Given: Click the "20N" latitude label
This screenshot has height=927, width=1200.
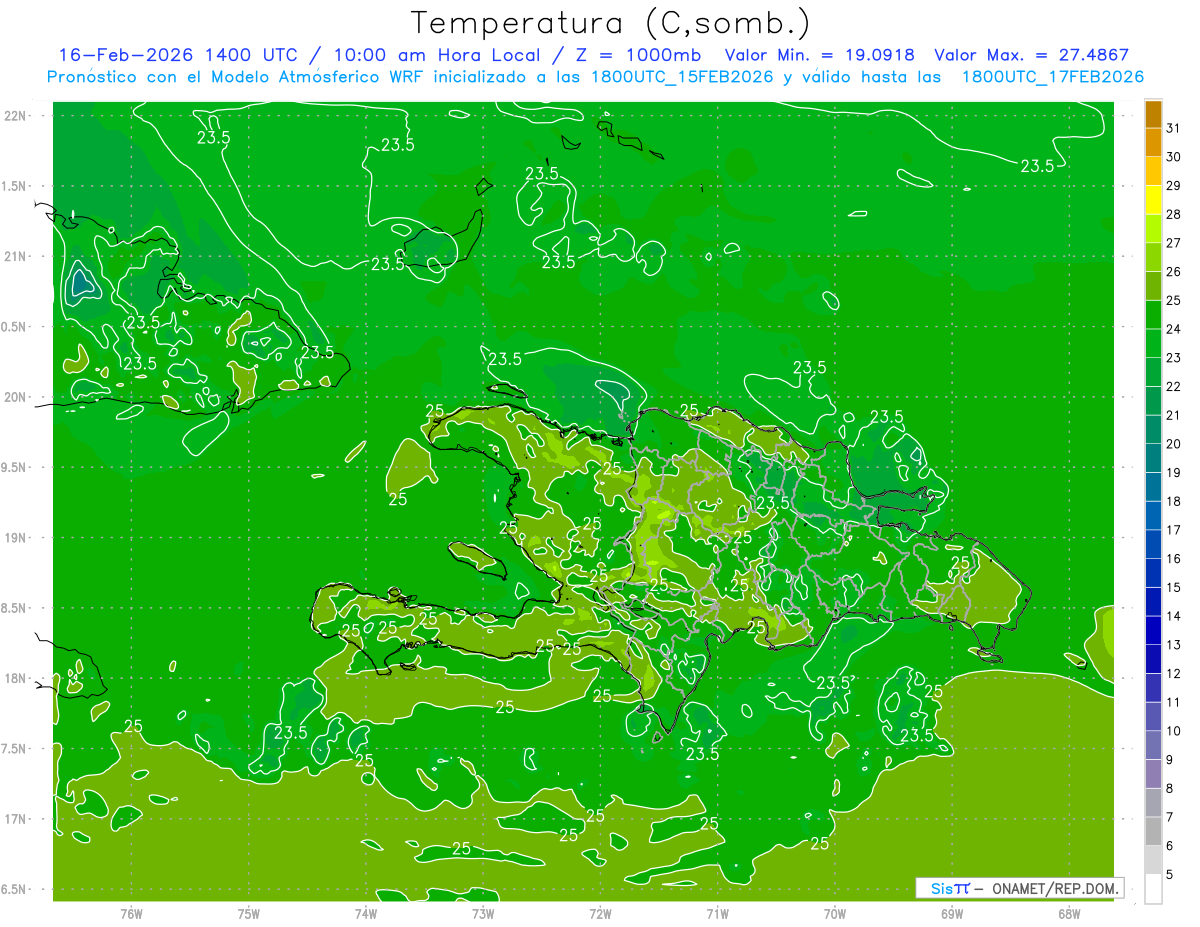Looking at the screenshot, I should coord(15,397).
